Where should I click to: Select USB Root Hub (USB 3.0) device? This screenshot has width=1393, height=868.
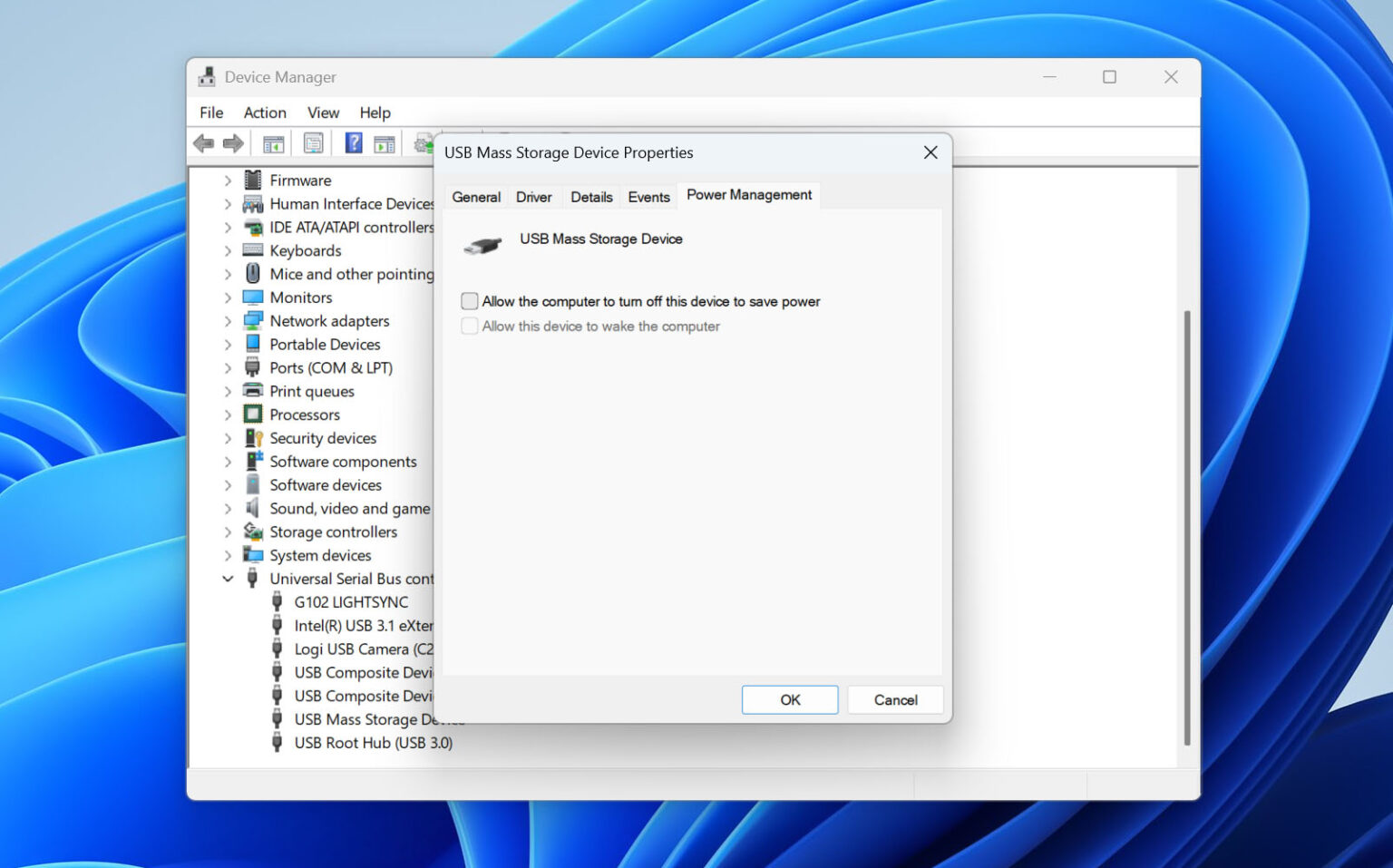click(373, 743)
